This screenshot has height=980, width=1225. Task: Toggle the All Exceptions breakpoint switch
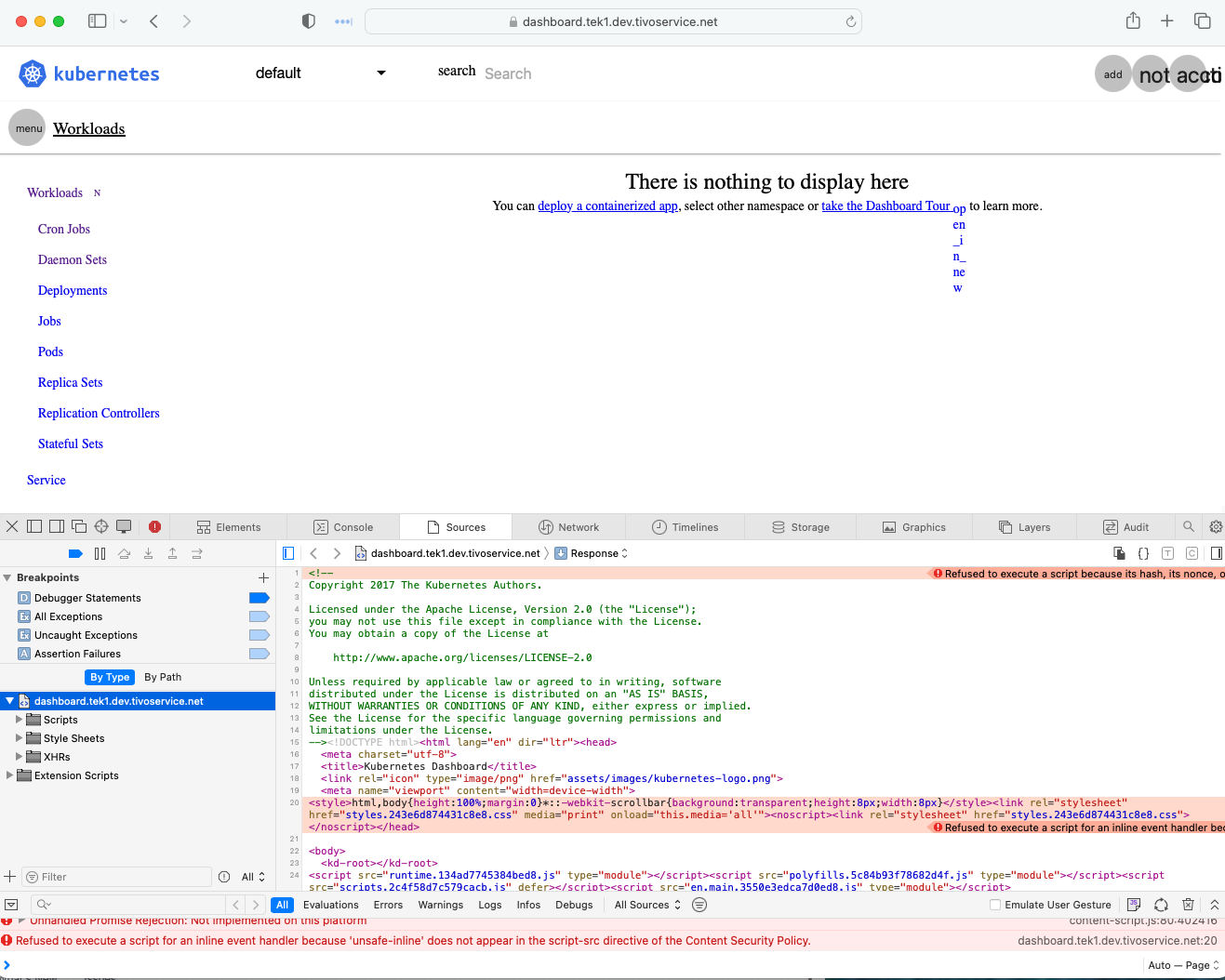point(260,616)
